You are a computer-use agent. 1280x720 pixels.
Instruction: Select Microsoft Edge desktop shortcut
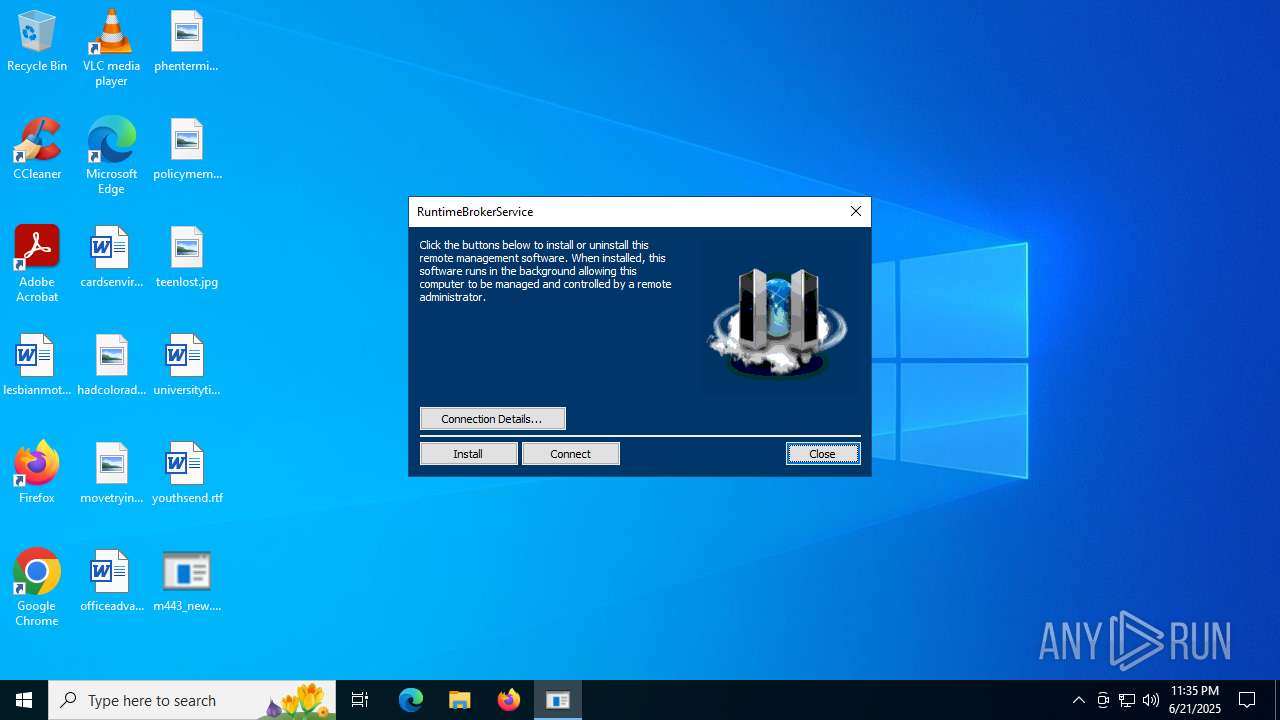[x=111, y=156]
